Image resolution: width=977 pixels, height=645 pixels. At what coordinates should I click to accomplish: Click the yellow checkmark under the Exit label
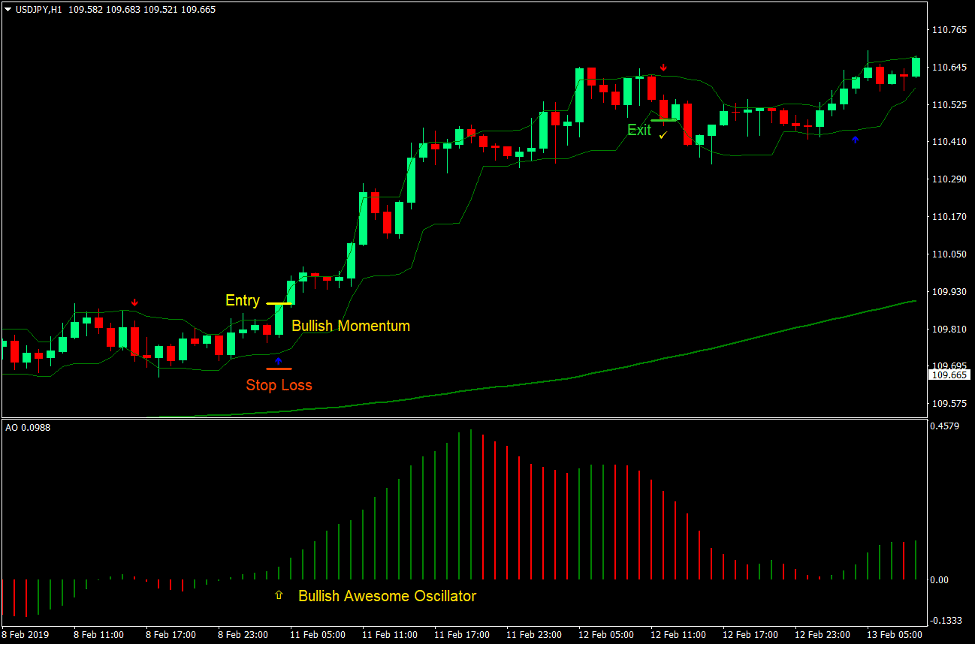click(662, 134)
